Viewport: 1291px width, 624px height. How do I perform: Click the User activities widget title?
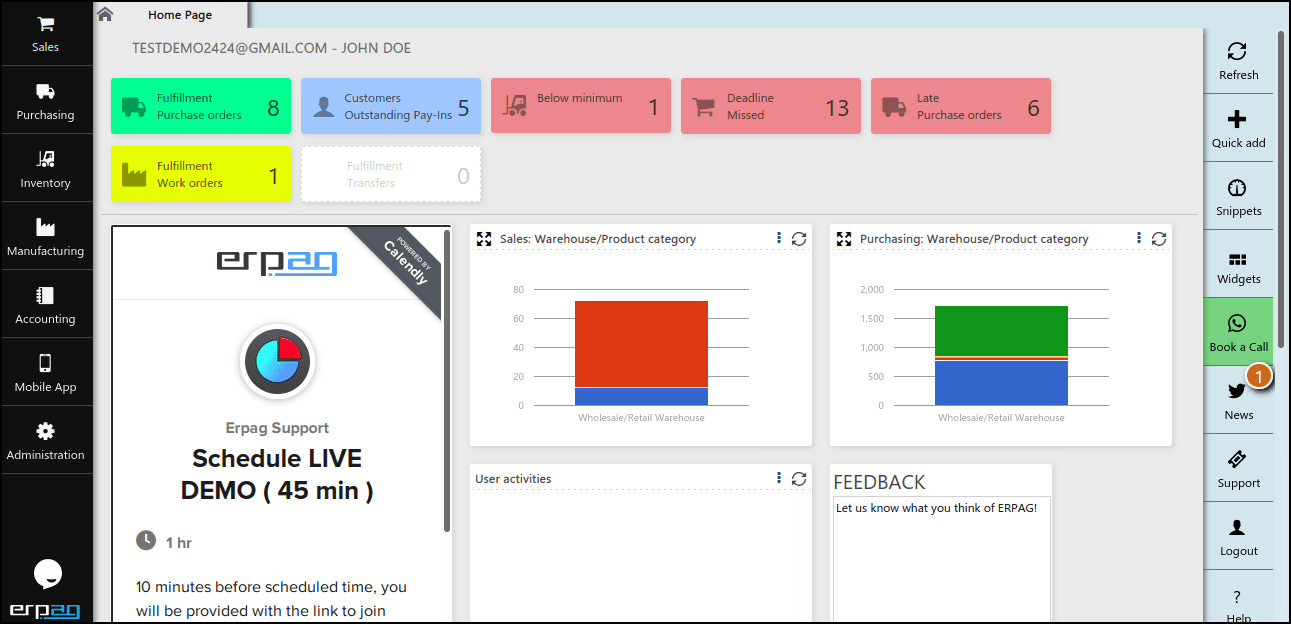[513, 479]
